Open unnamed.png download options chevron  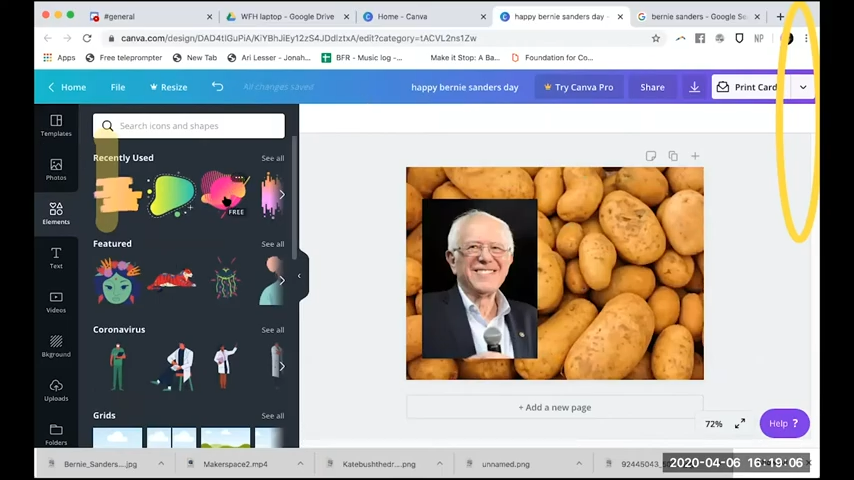tap(579, 464)
